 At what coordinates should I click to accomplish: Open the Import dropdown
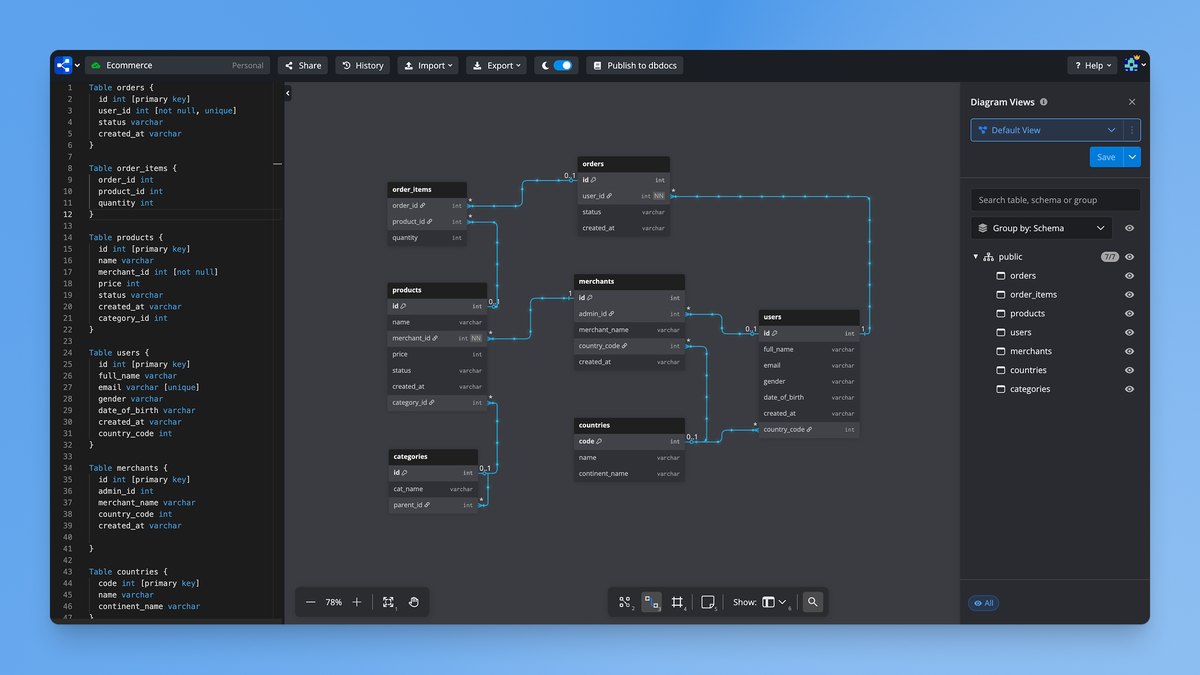click(x=428, y=65)
